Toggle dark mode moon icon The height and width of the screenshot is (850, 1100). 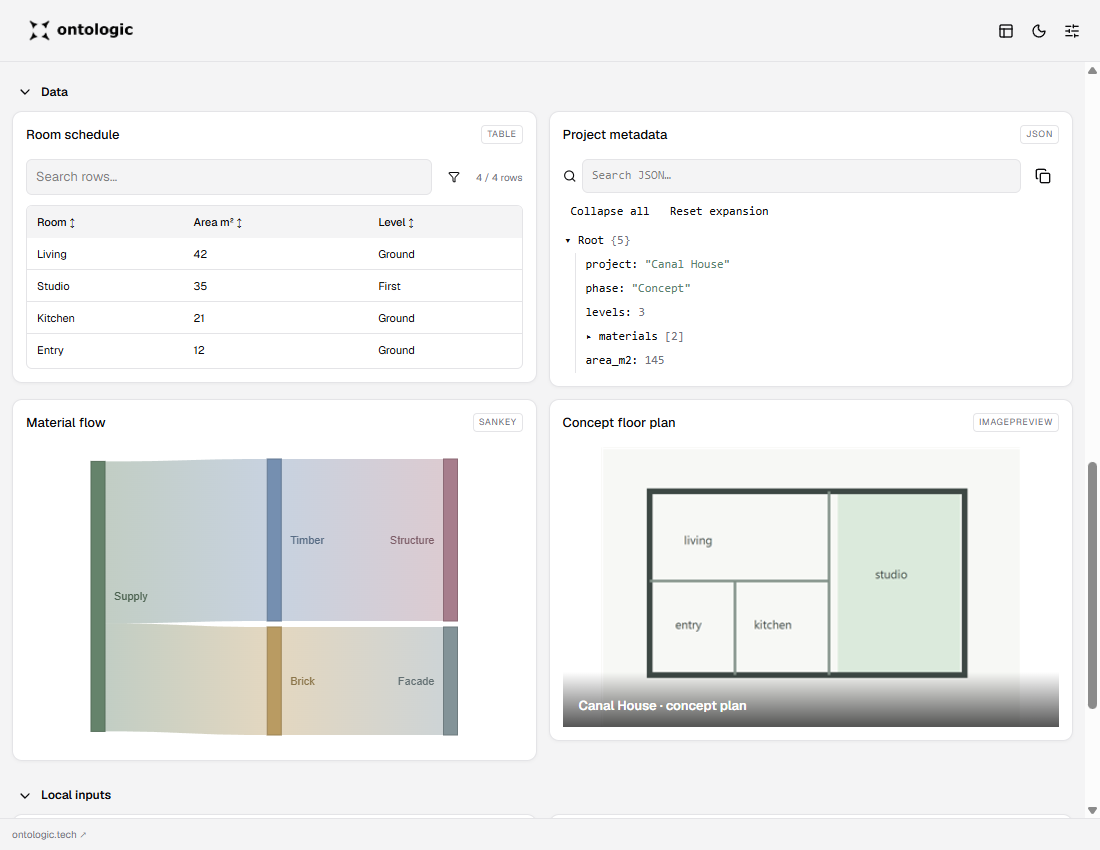click(1039, 31)
